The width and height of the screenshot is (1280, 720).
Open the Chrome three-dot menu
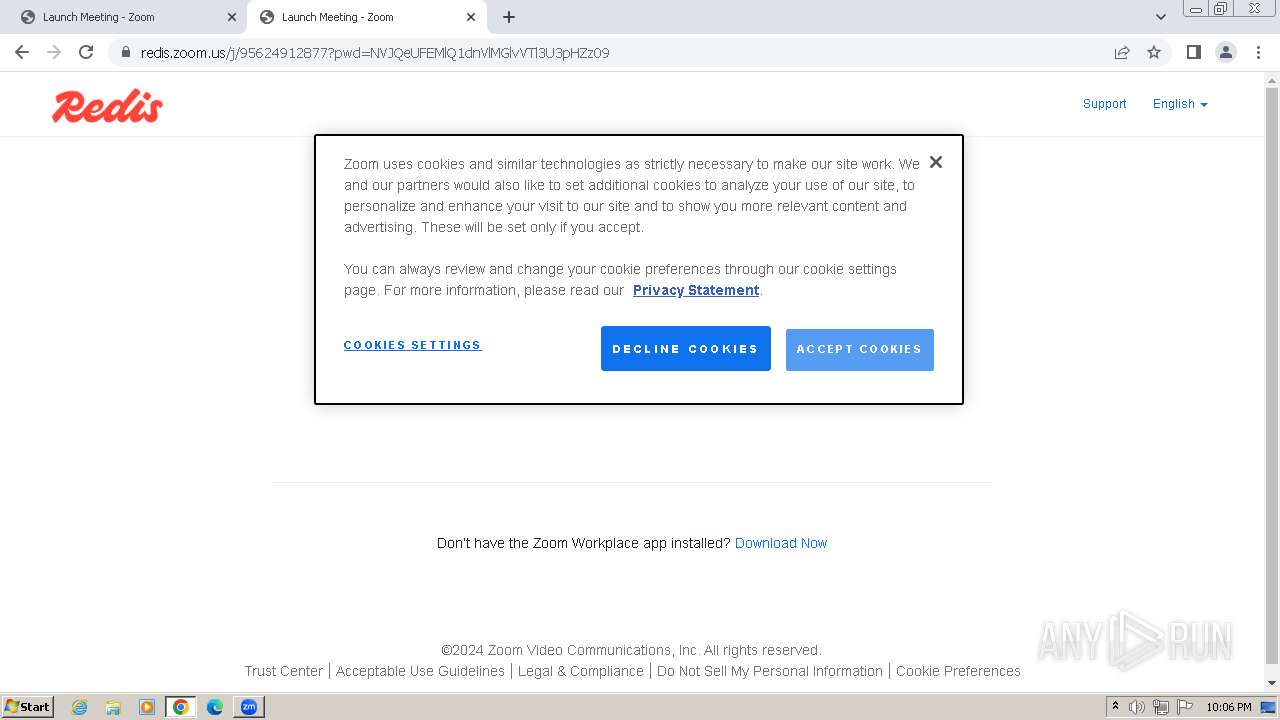(1258, 52)
